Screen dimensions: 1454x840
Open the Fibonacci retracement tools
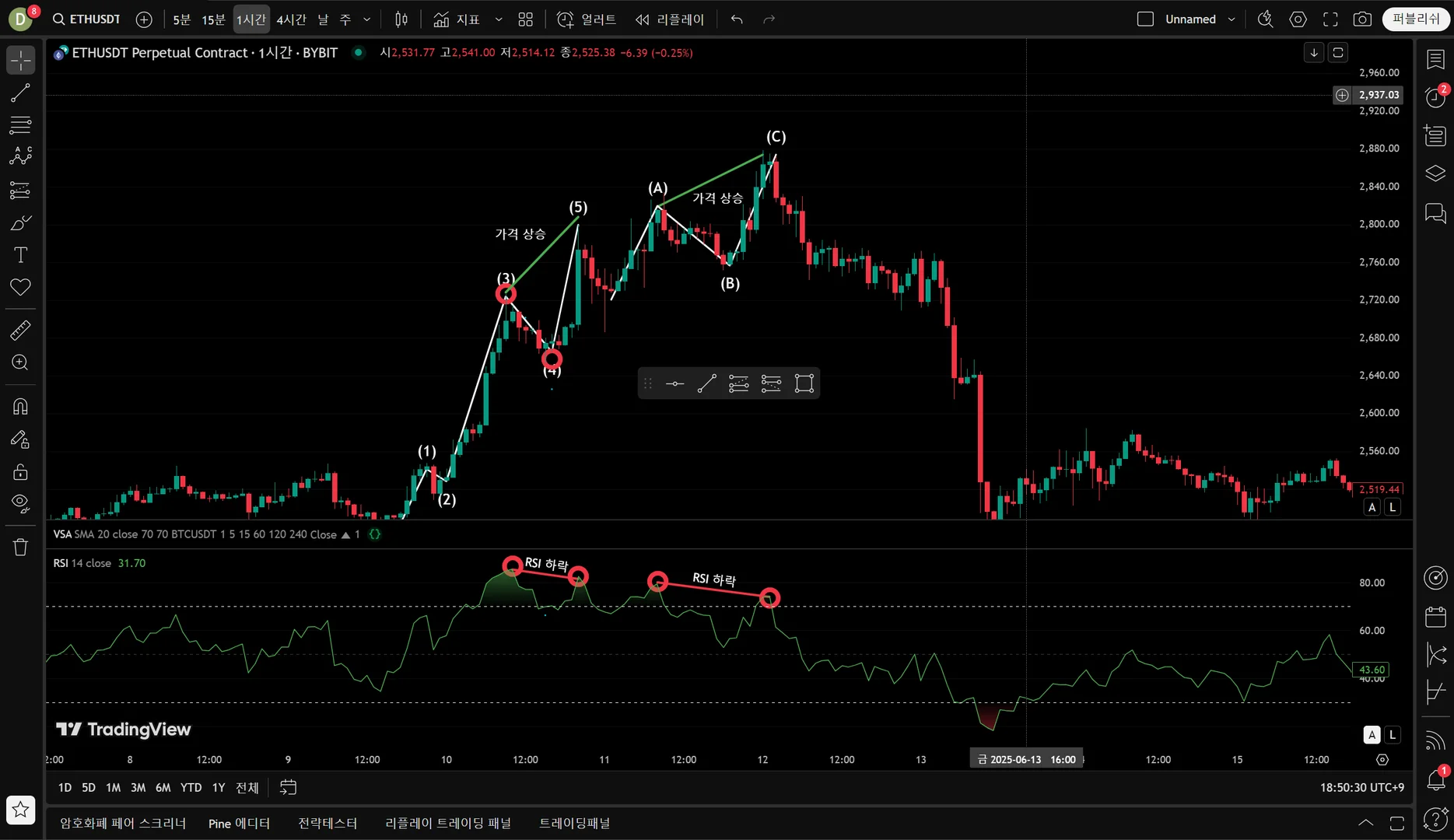point(21,124)
